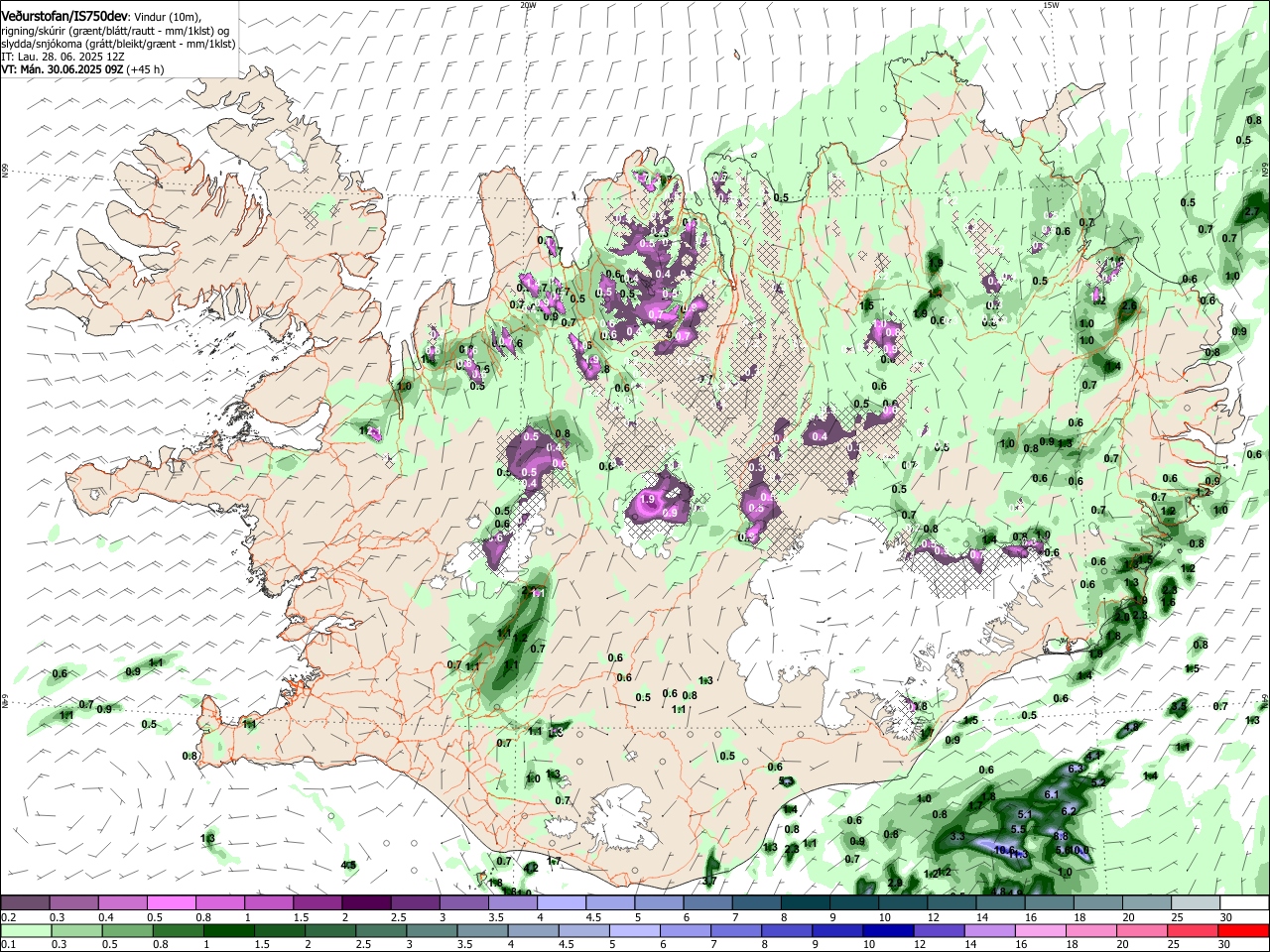
Task: Click the 'rigning/skúrir' legend description line
Action: tap(117, 31)
